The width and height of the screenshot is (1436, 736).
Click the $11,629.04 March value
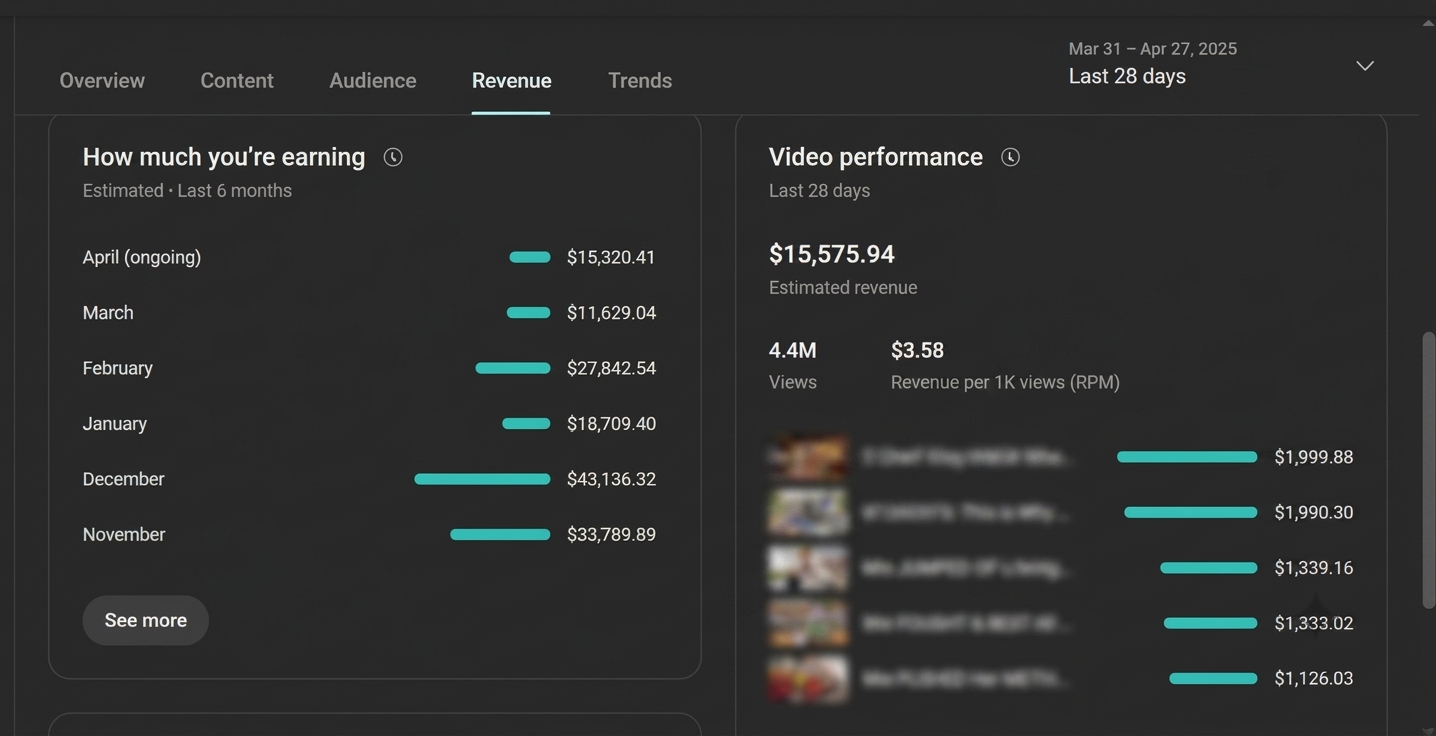click(x=611, y=313)
